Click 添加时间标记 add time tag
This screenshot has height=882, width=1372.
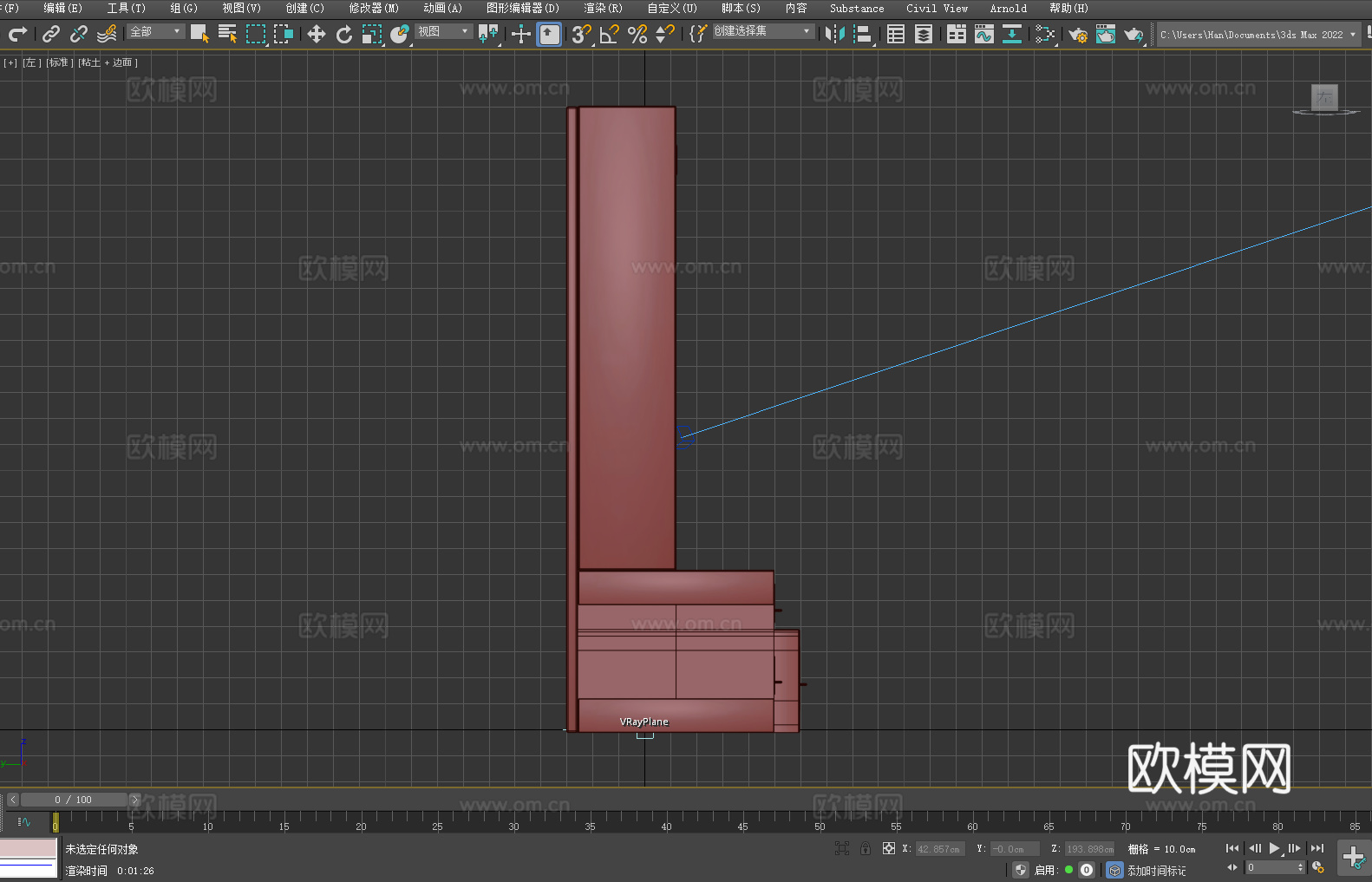point(1156,870)
